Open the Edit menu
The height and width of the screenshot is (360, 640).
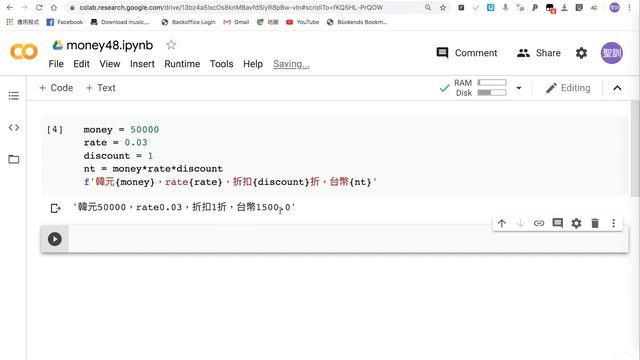pos(81,64)
